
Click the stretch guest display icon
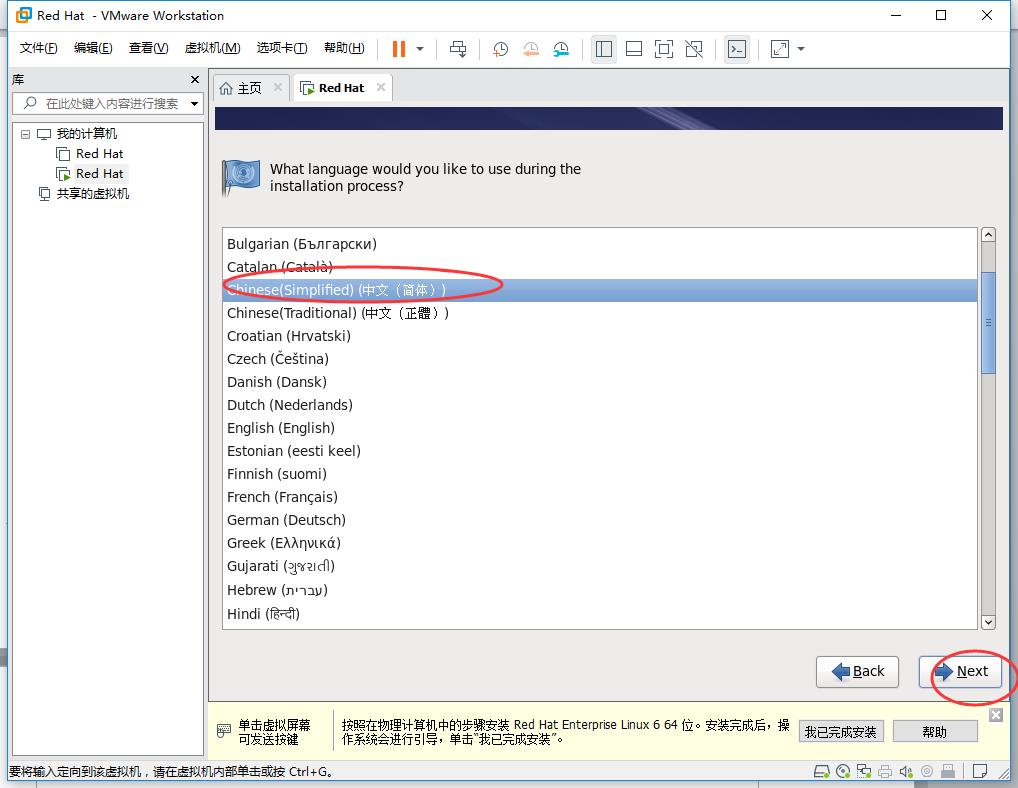780,49
